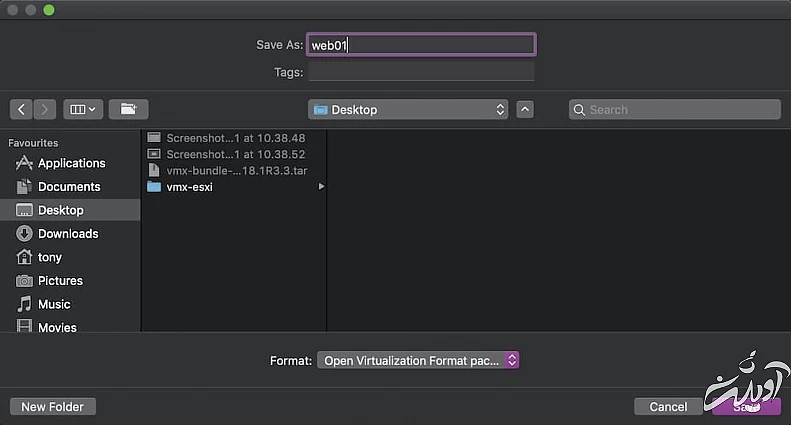The image size is (791, 425).
Task: Select Music in the sidebar
Action: [54, 304]
